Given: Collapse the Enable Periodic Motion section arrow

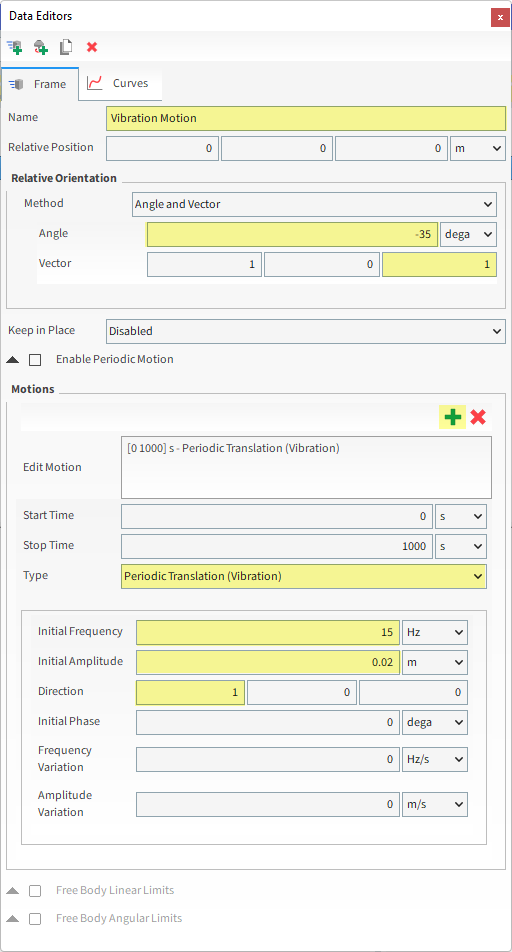Looking at the screenshot, I should point(12,360).
